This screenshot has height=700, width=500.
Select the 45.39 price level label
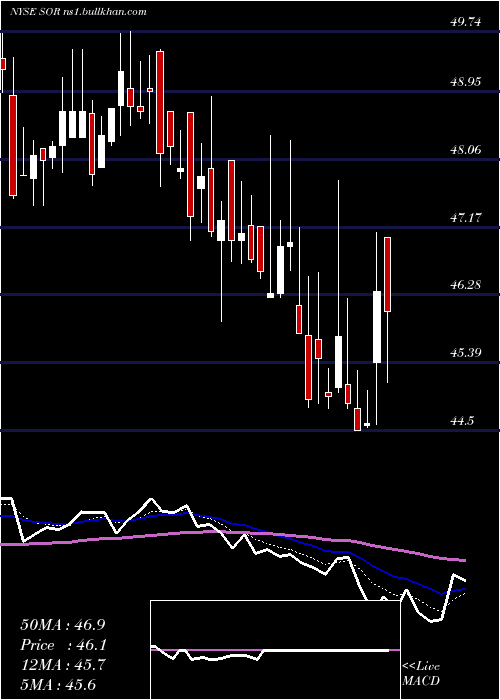(467, 353)
